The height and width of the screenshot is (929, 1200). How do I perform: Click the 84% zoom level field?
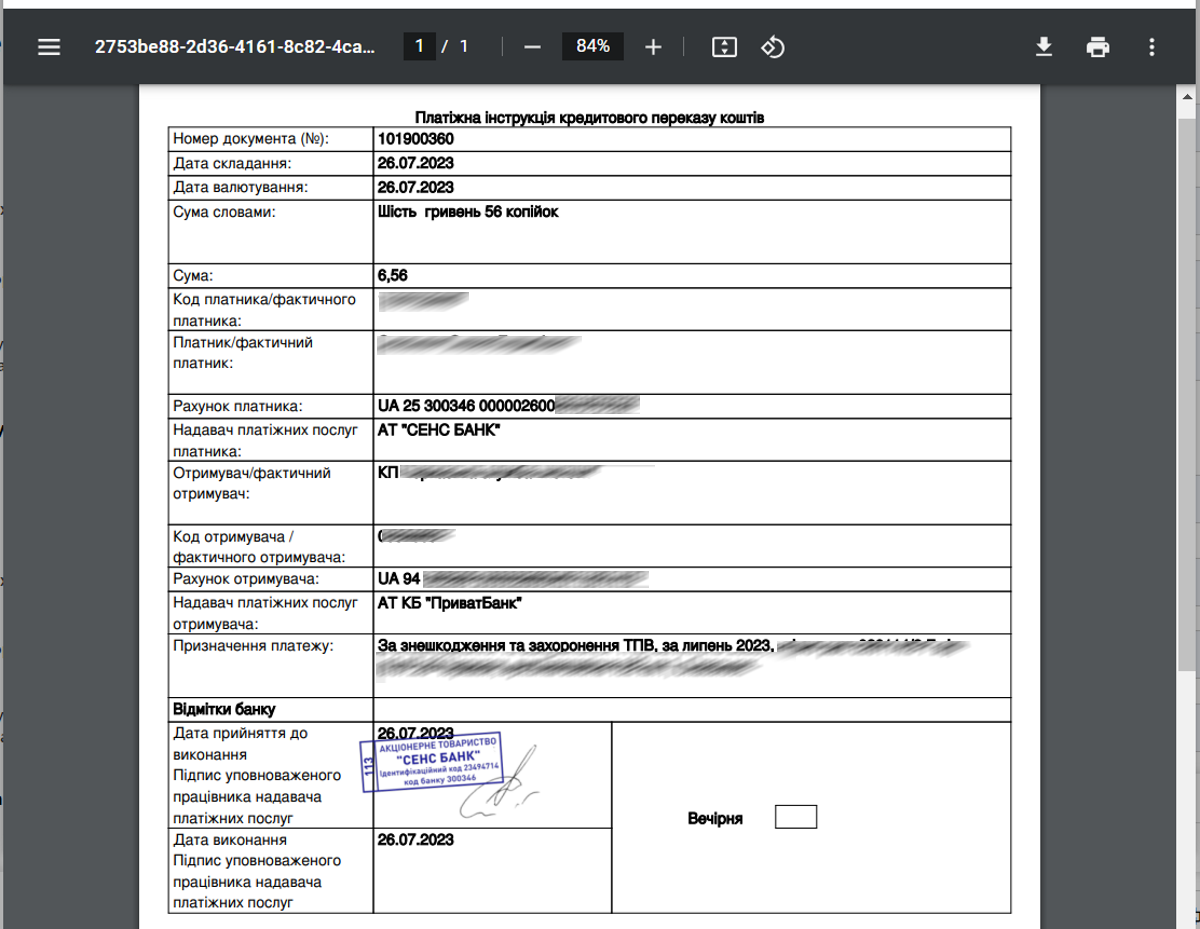pyautogui.click(x=593, y=46)
